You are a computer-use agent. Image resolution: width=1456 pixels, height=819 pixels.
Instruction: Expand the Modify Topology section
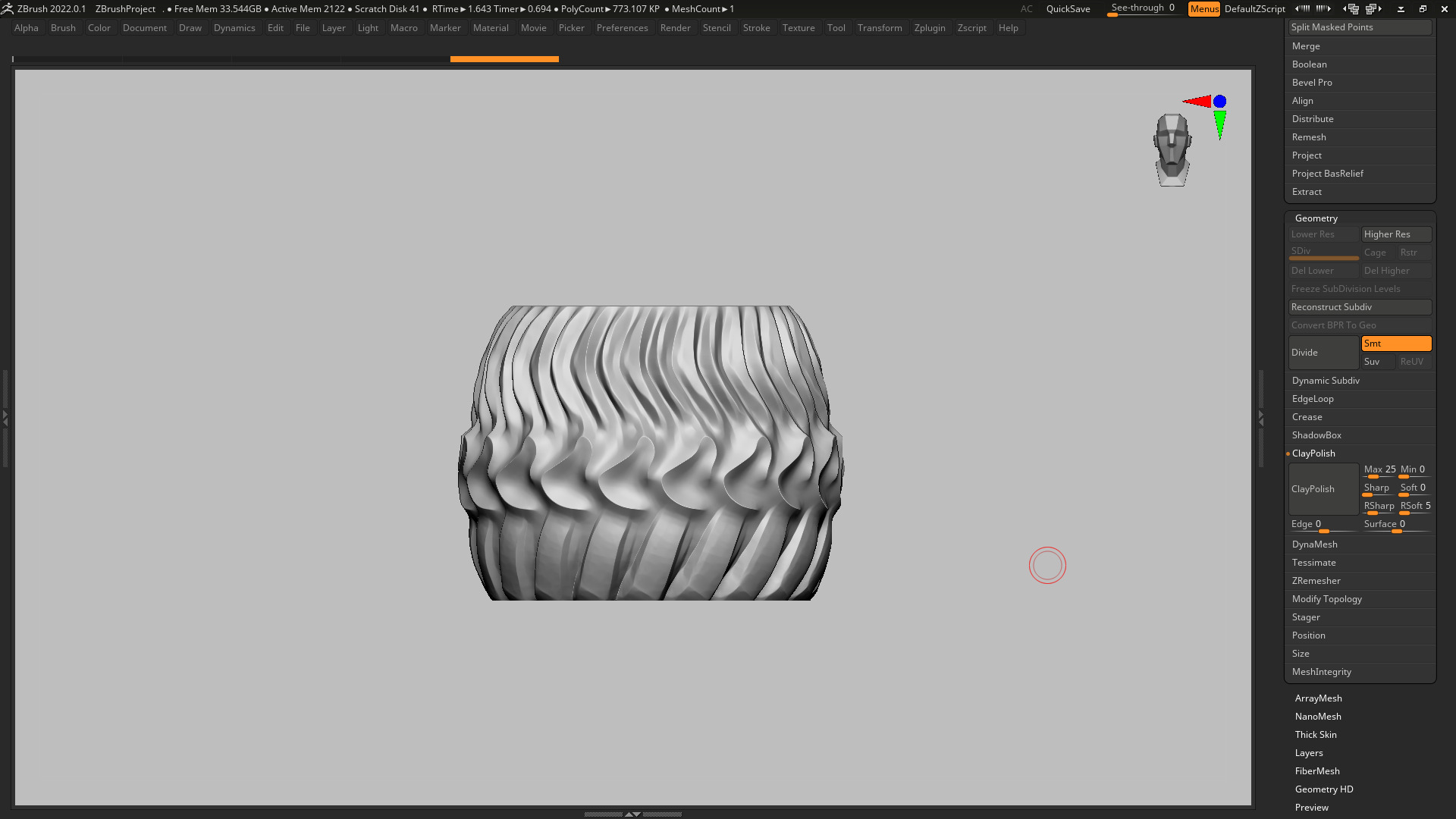[x=1326, y=599]
